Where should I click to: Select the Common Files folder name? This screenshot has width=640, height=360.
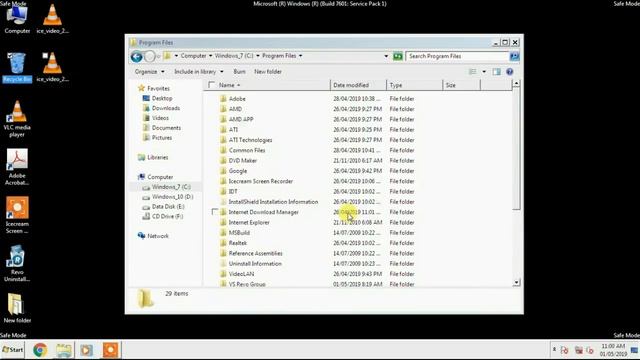(247, 150)
